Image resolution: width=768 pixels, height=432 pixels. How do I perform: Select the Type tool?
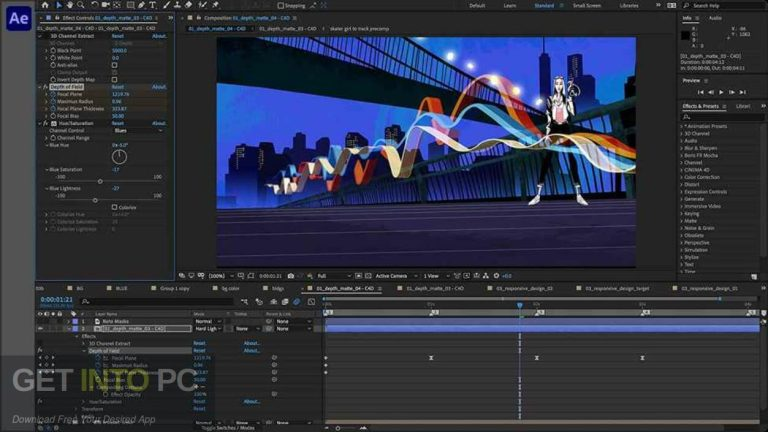(x=152, y=5)
